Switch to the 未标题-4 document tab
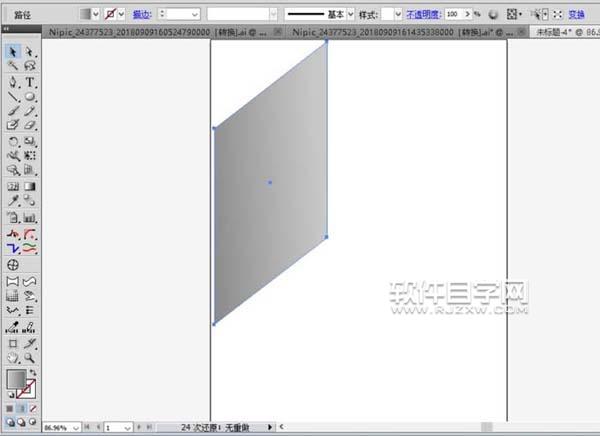 566,33
